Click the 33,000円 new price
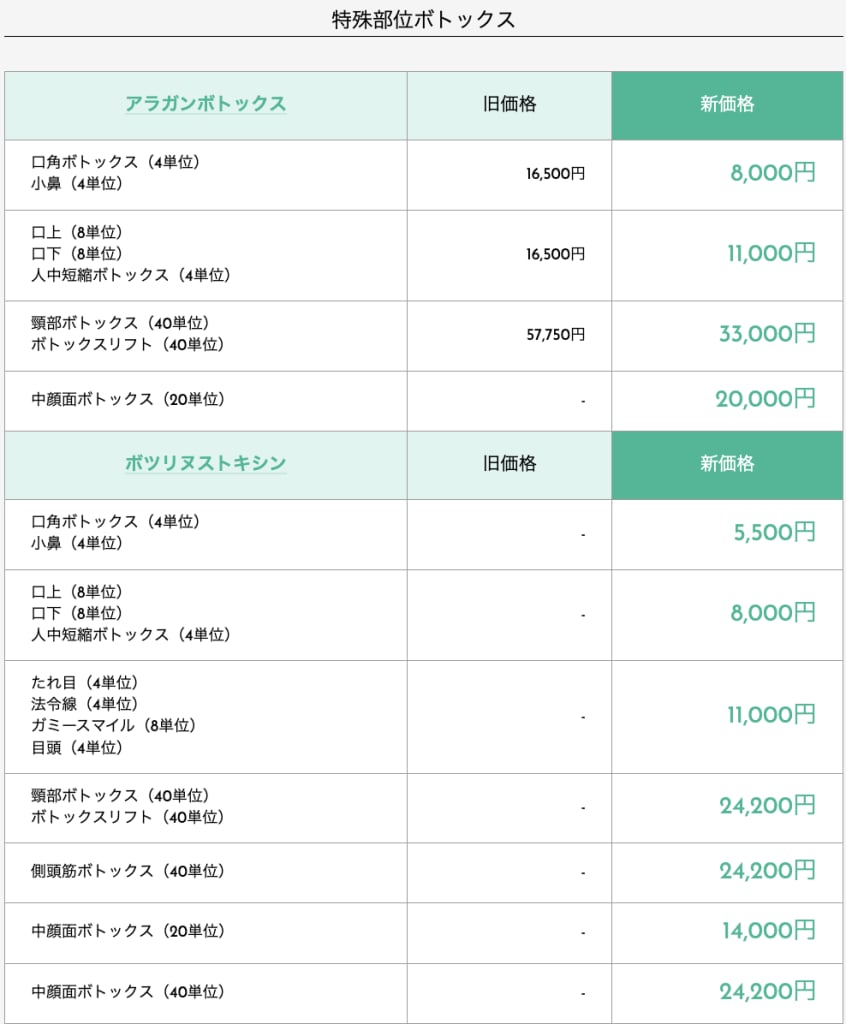This screenshot has width=846, height=1024. [x=768, y=334]
